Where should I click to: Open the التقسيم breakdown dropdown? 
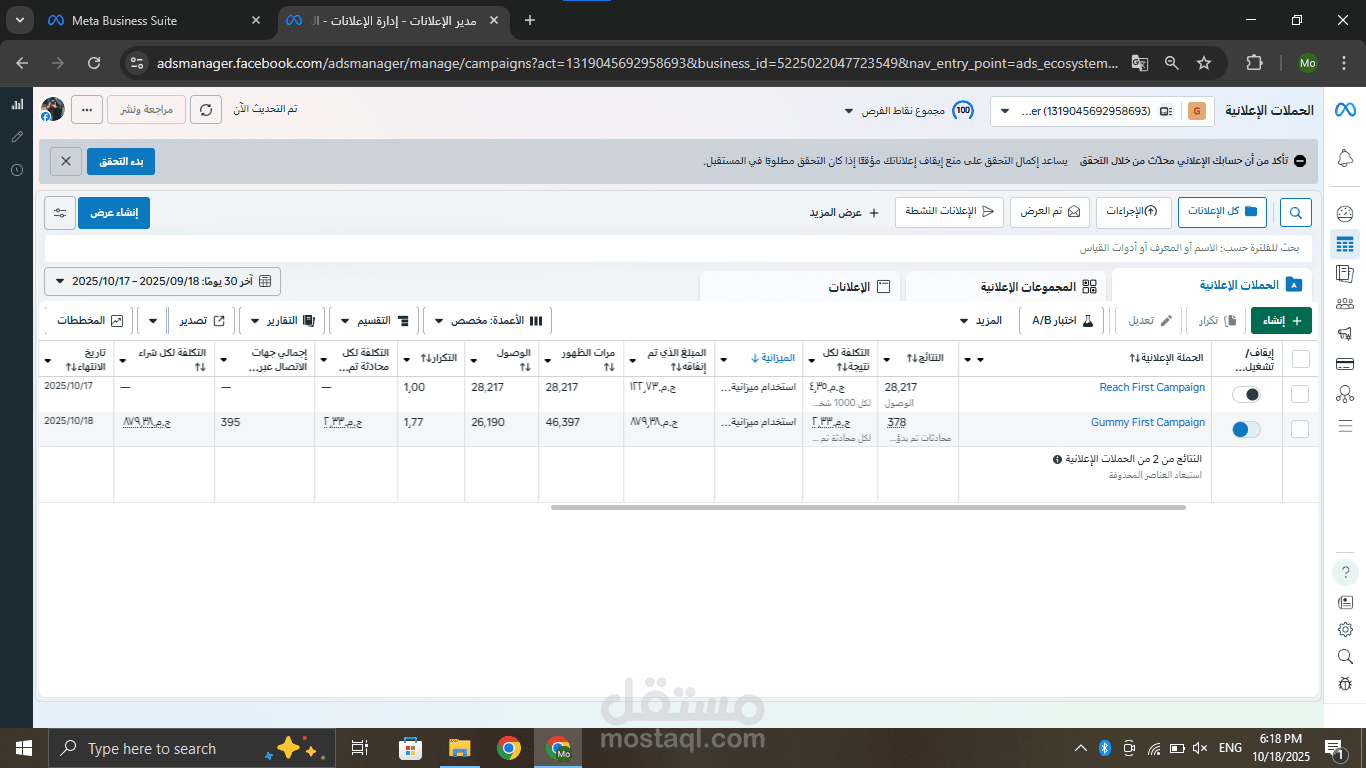[x=375, y=320]
